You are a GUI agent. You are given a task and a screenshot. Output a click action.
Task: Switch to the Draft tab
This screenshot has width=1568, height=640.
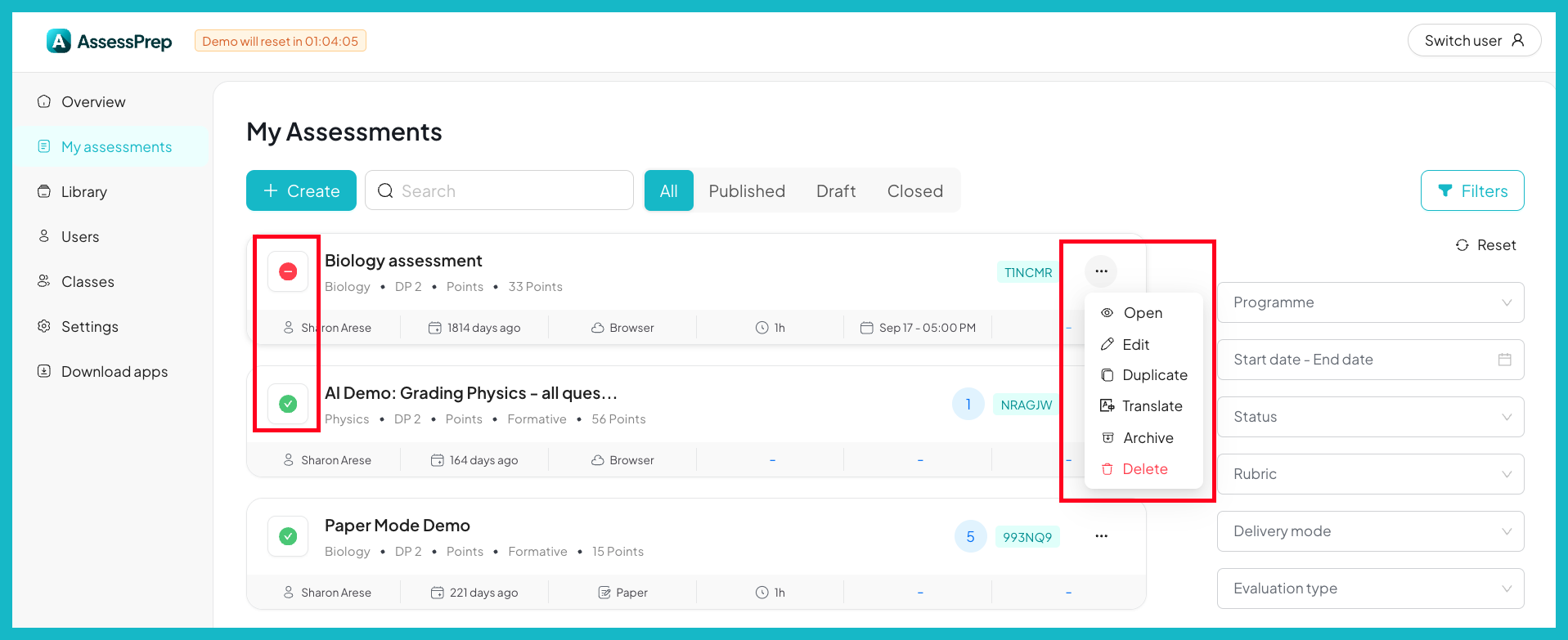point(836,190)
